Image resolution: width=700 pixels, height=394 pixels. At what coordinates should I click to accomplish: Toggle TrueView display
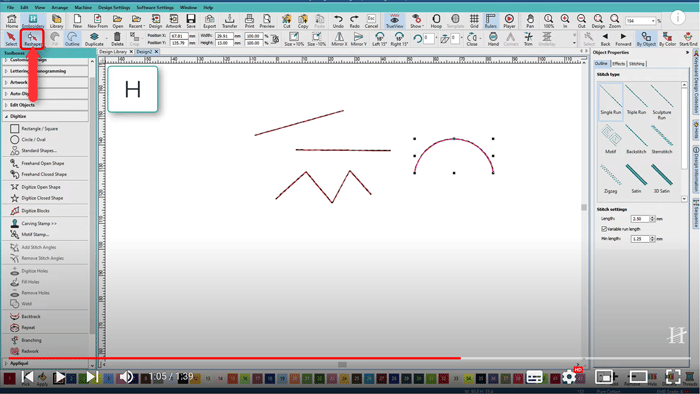(394, 21)
